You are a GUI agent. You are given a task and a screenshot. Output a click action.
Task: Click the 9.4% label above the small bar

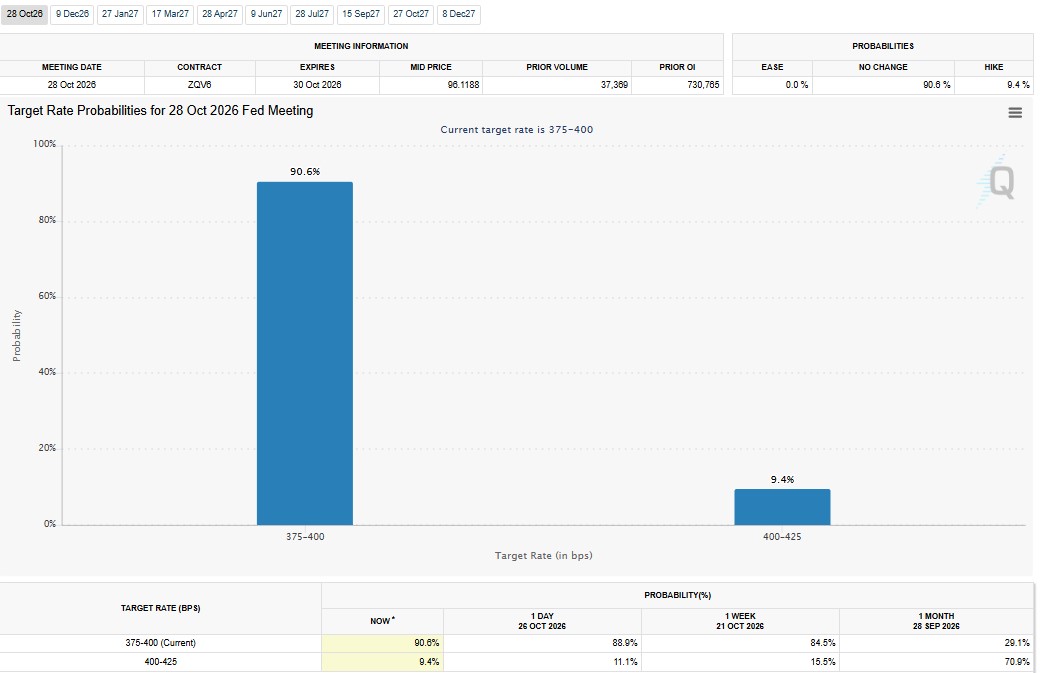(x=782, y=479)
